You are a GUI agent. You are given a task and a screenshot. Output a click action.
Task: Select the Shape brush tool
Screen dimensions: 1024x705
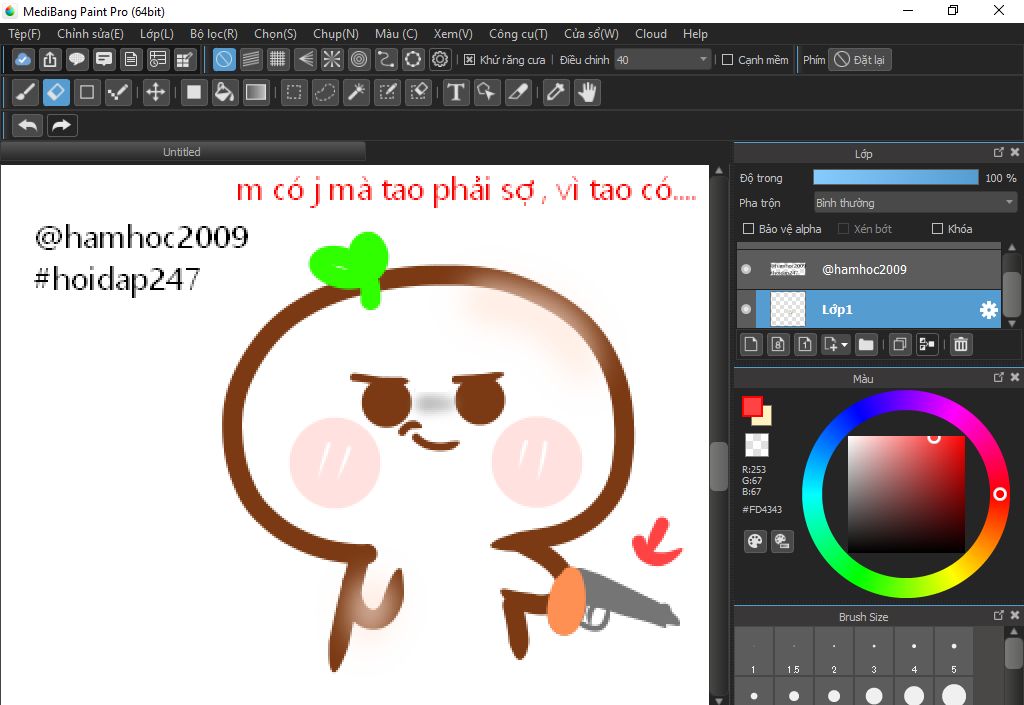tap(87, 92)
